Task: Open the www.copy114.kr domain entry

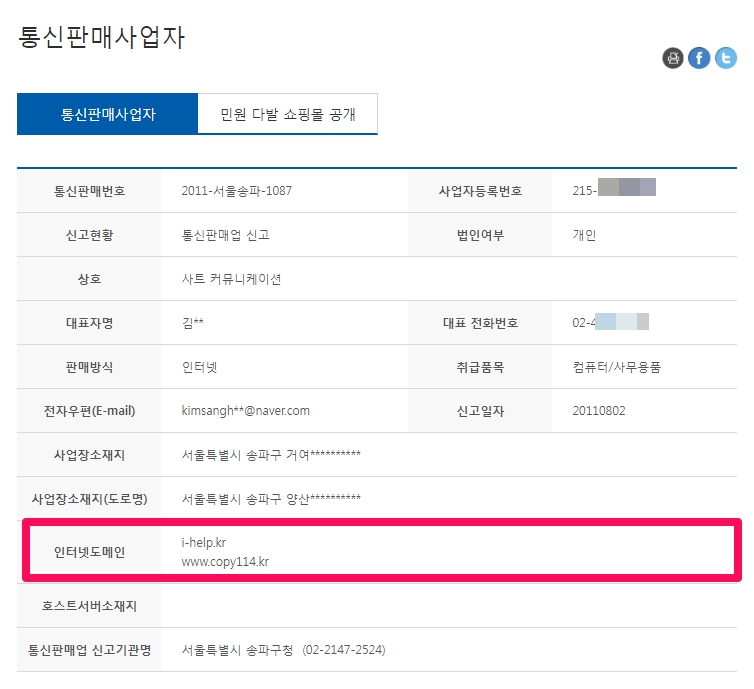Action: pyautogui.click(x=225, y=562)
